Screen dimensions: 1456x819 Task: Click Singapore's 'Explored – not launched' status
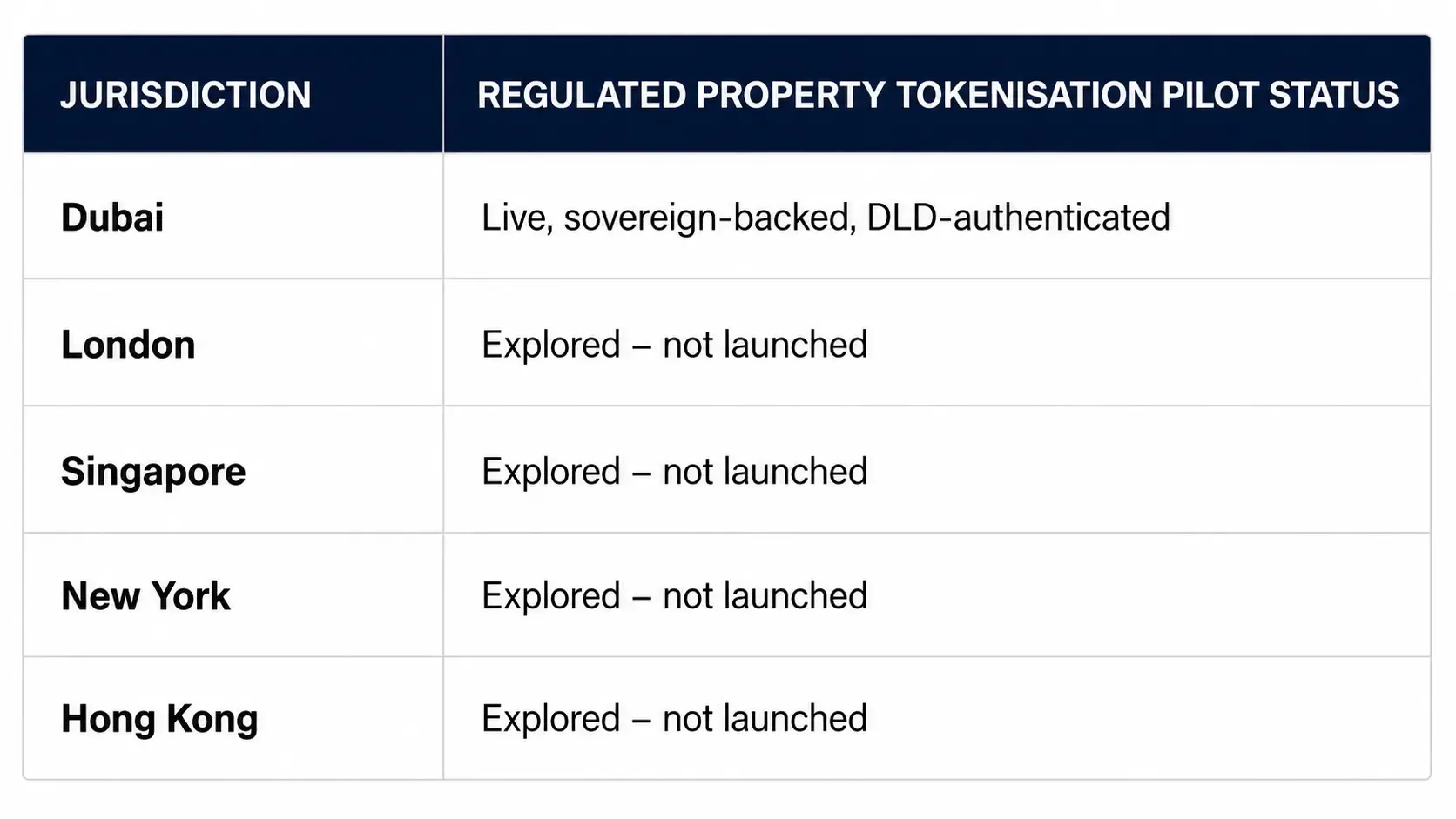click(675, 472)
